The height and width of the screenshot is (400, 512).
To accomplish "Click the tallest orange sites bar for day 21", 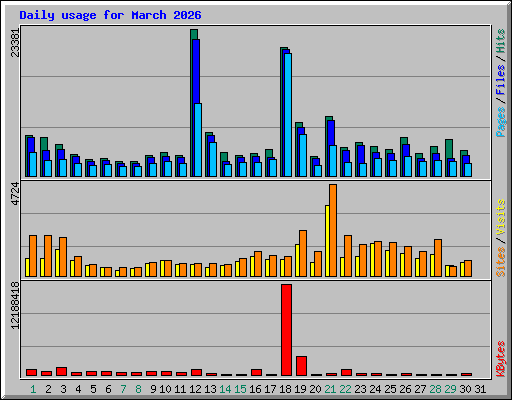I will tap(333, 230).
